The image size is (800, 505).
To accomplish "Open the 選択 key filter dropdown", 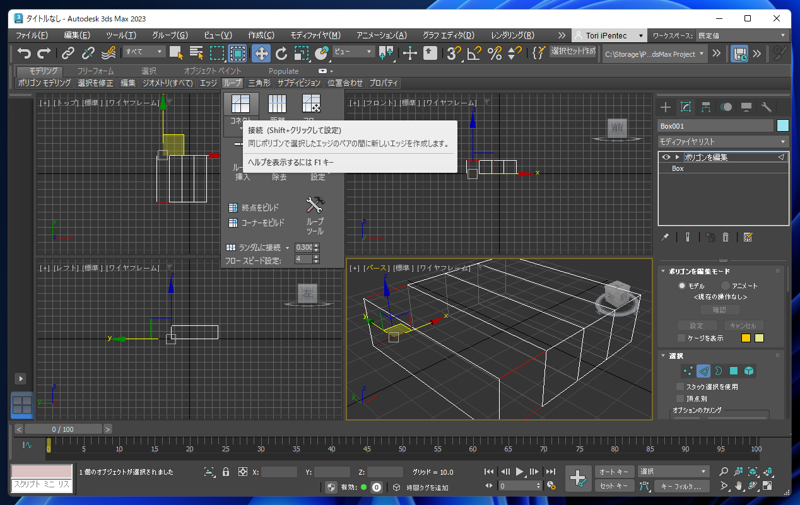I will (x=673, y=471).
